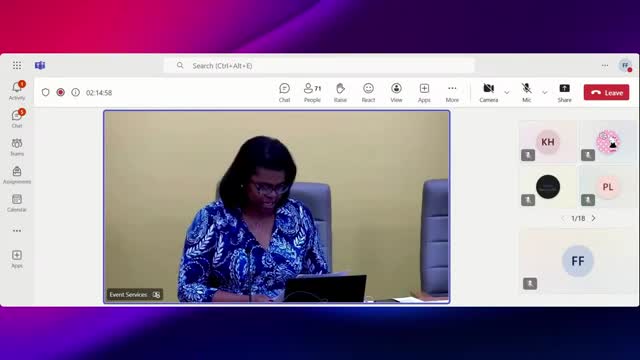640x360 pixels.
Task: Add Apps to the meeting
Action: pyautogui.click(x=424, y=93)
